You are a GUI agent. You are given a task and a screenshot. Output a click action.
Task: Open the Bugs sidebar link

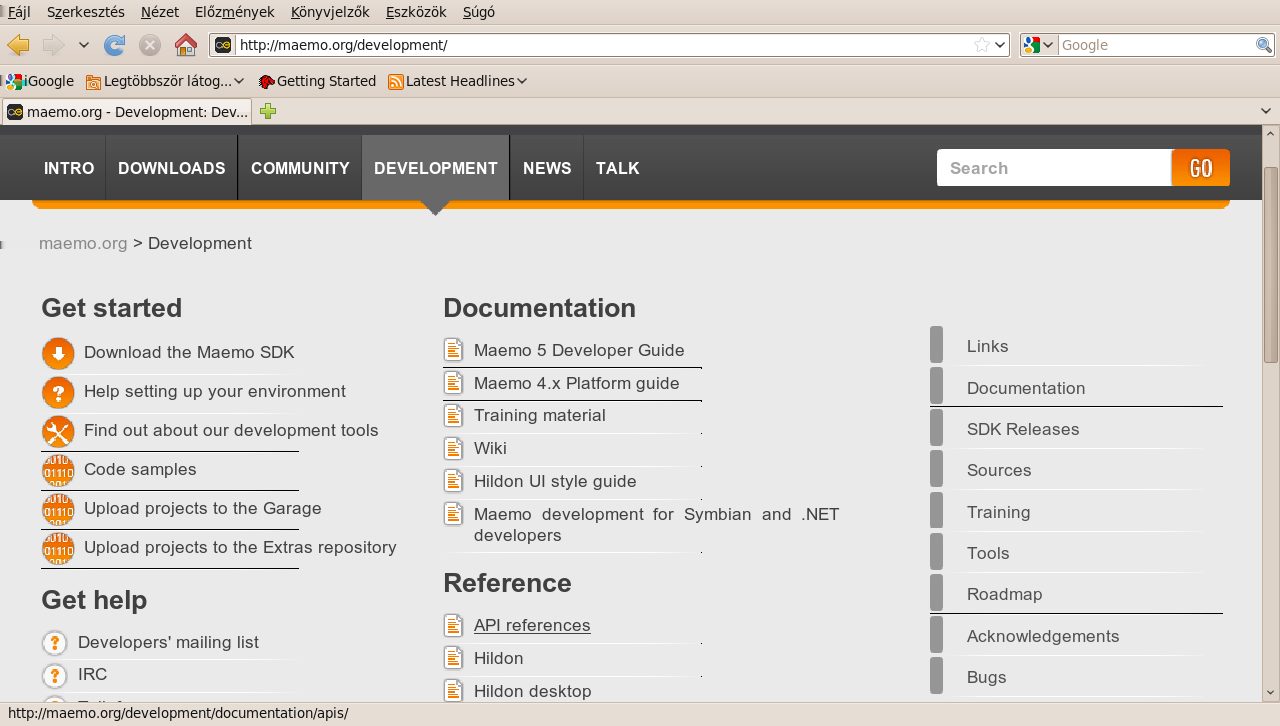[987, 677]
